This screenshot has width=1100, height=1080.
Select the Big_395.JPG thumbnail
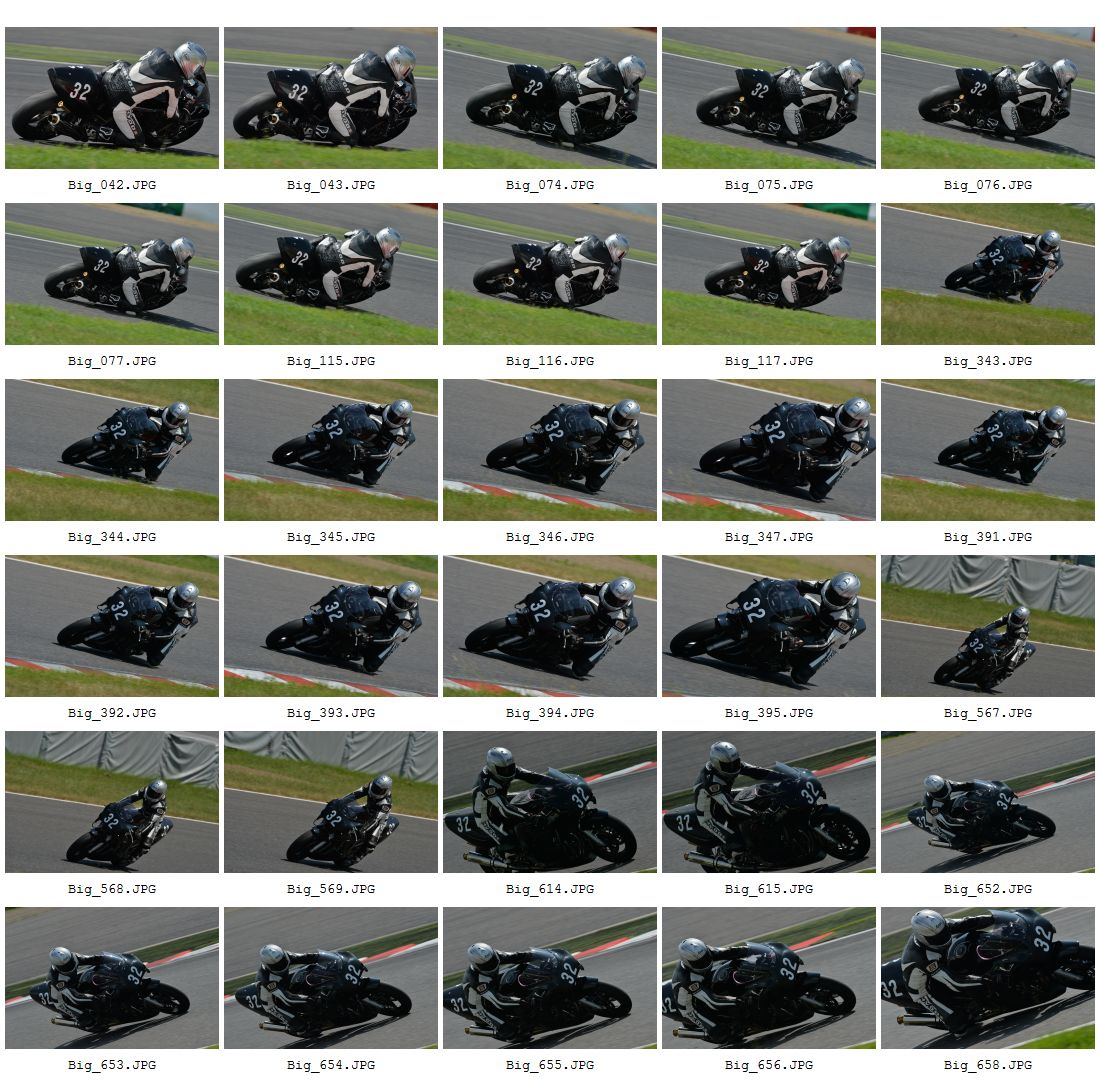(x=769, y=627)
